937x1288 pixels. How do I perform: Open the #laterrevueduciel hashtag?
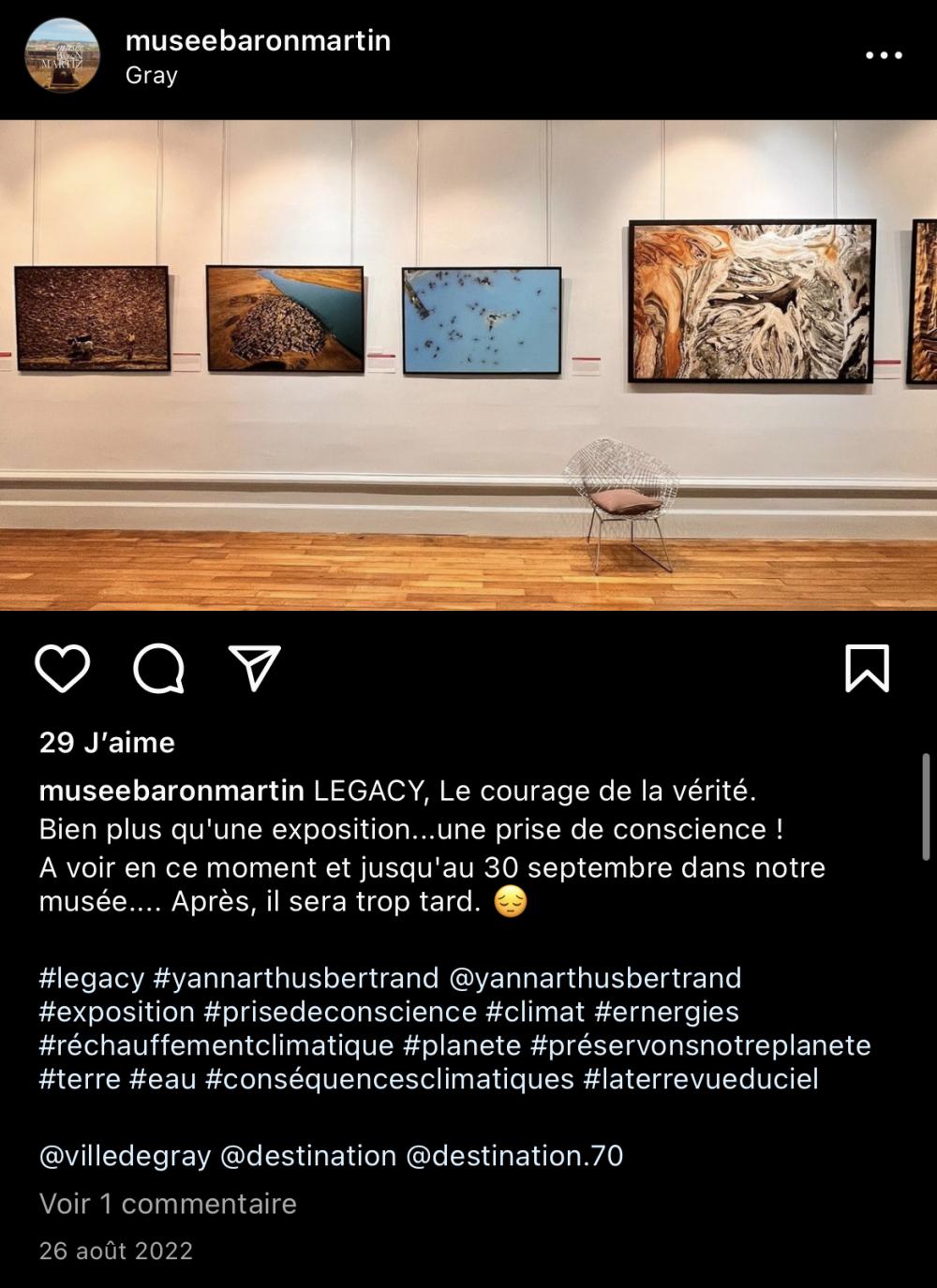pos(701,1079)
